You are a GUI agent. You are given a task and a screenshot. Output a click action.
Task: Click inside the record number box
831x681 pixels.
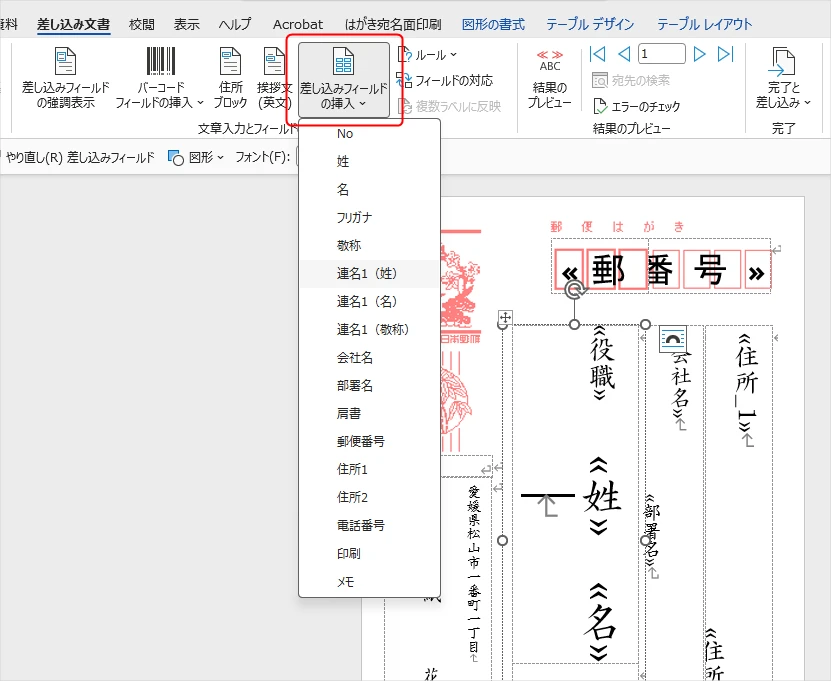[x=660, y=53]
